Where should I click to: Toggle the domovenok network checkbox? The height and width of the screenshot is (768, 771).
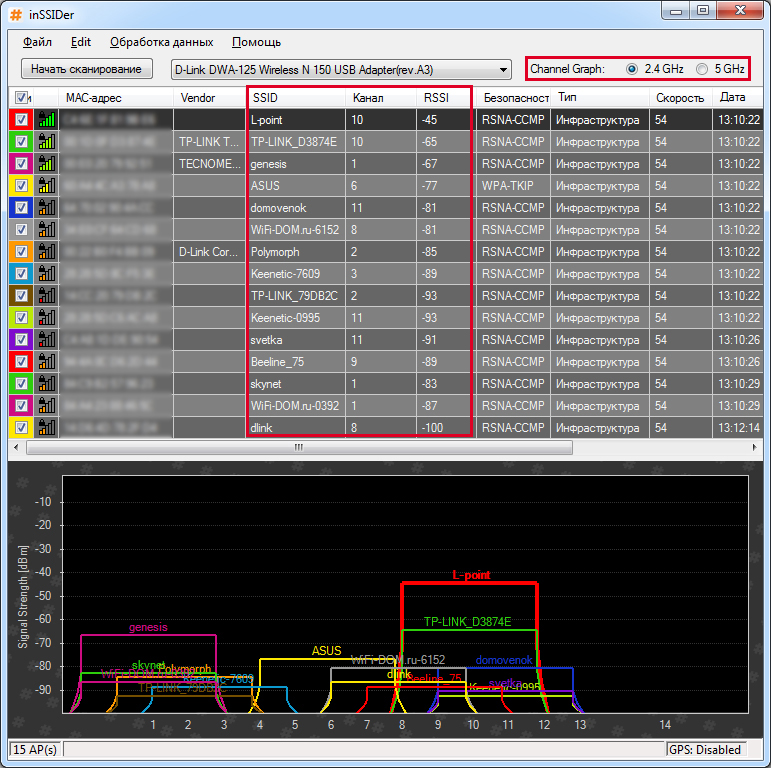coord(21,207)
